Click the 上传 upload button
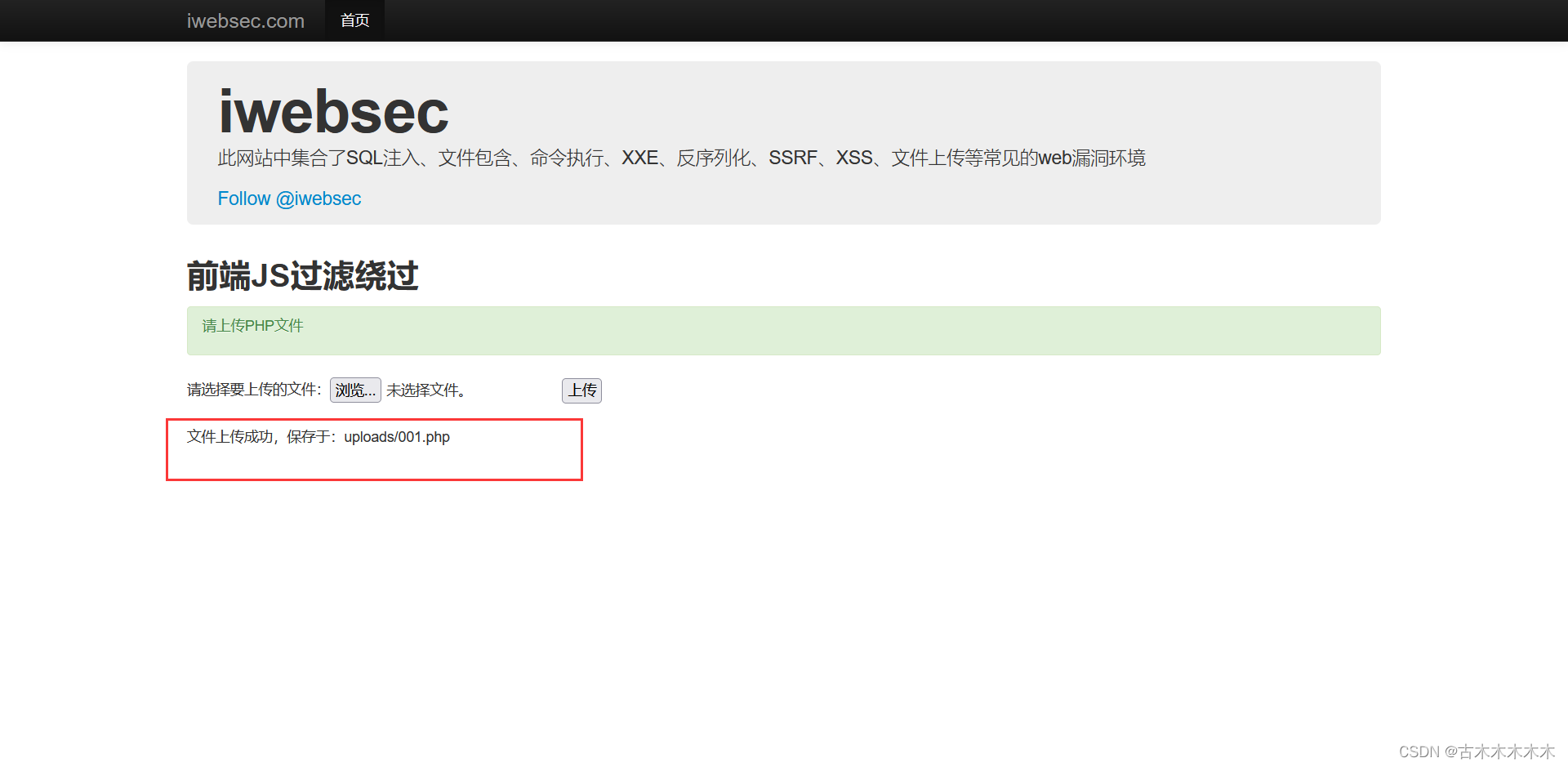The image size is (1568, 767). click(x=581, y=390)
